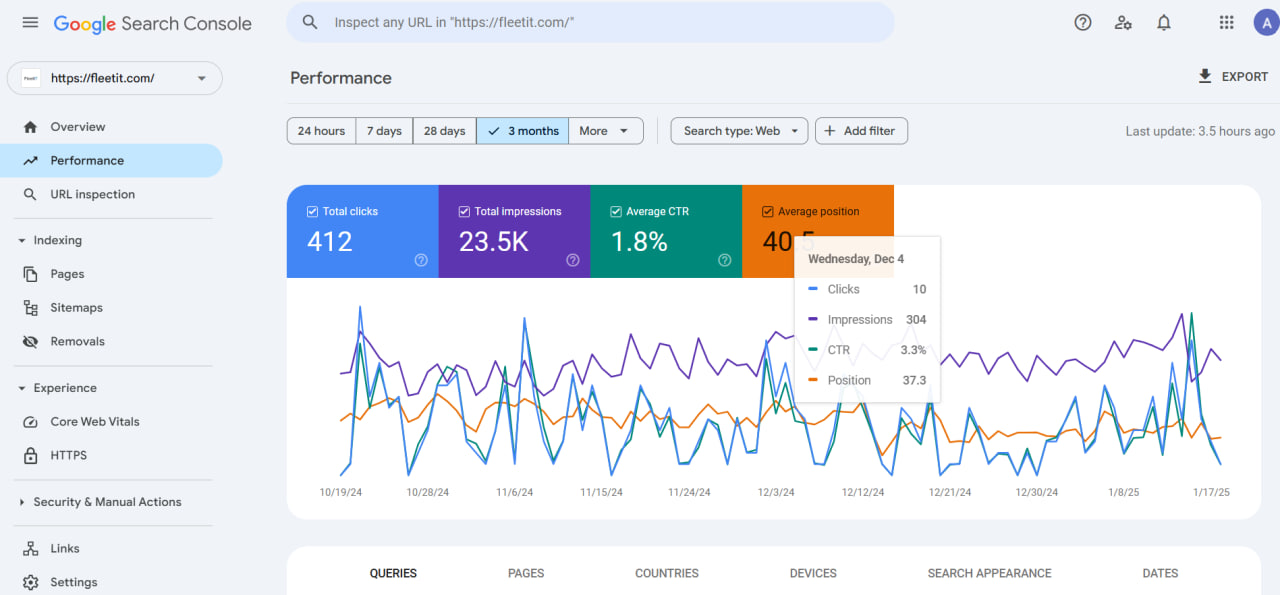Open the Search type: Web dropdown
The height and width of the screenshot is (595, 1280).
click(x=739, y=131)
